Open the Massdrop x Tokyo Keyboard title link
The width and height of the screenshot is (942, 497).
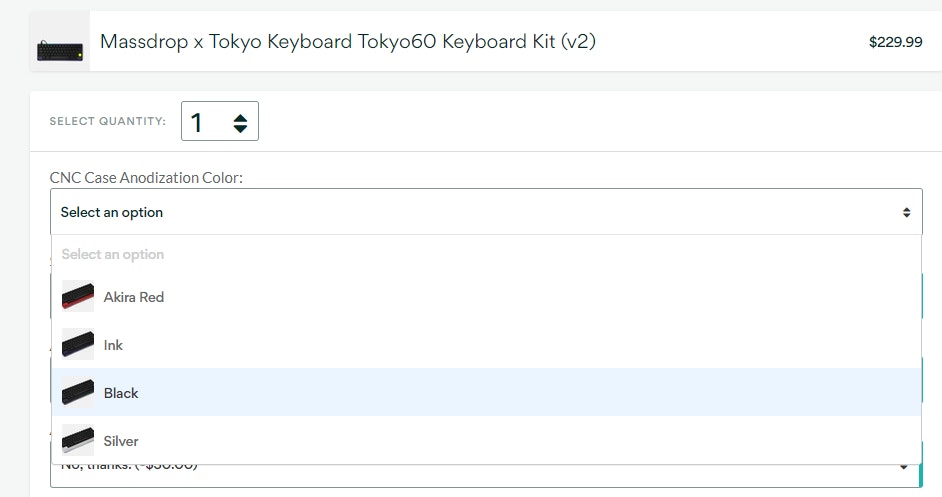[348, 42]
